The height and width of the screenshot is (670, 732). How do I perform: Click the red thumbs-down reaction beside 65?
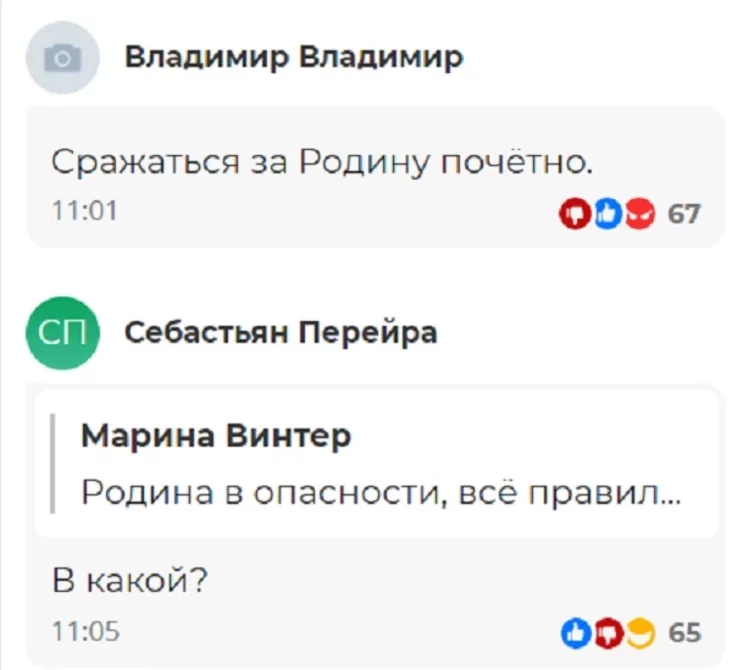point(608,633)
